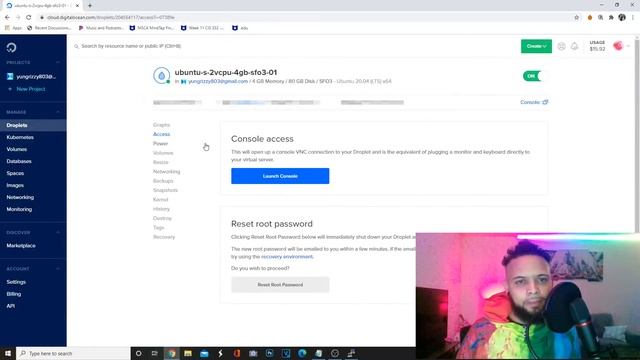Click the DigitalOcean logo in sidebar
This screenshot has width=640, height=360.
pos(11,47)
